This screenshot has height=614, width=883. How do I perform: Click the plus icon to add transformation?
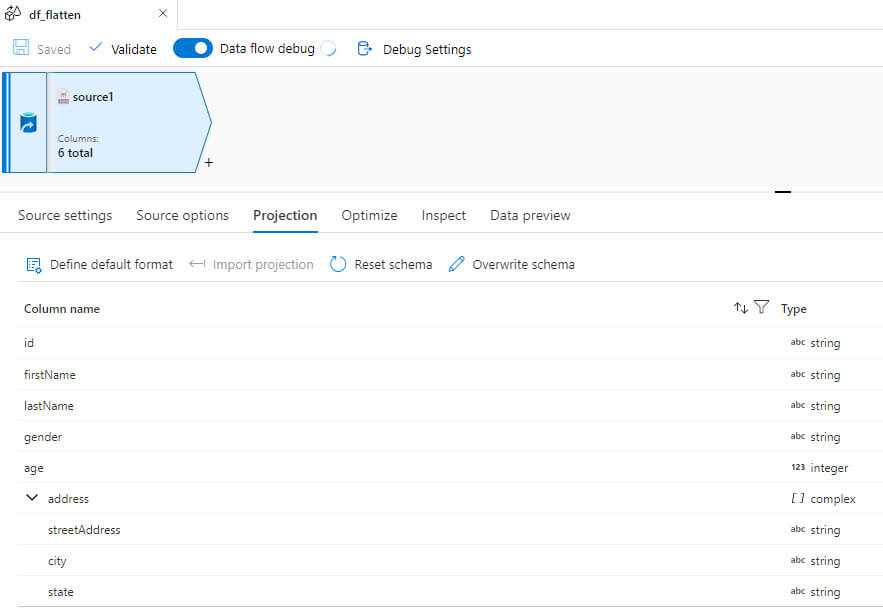pos(208,163)
